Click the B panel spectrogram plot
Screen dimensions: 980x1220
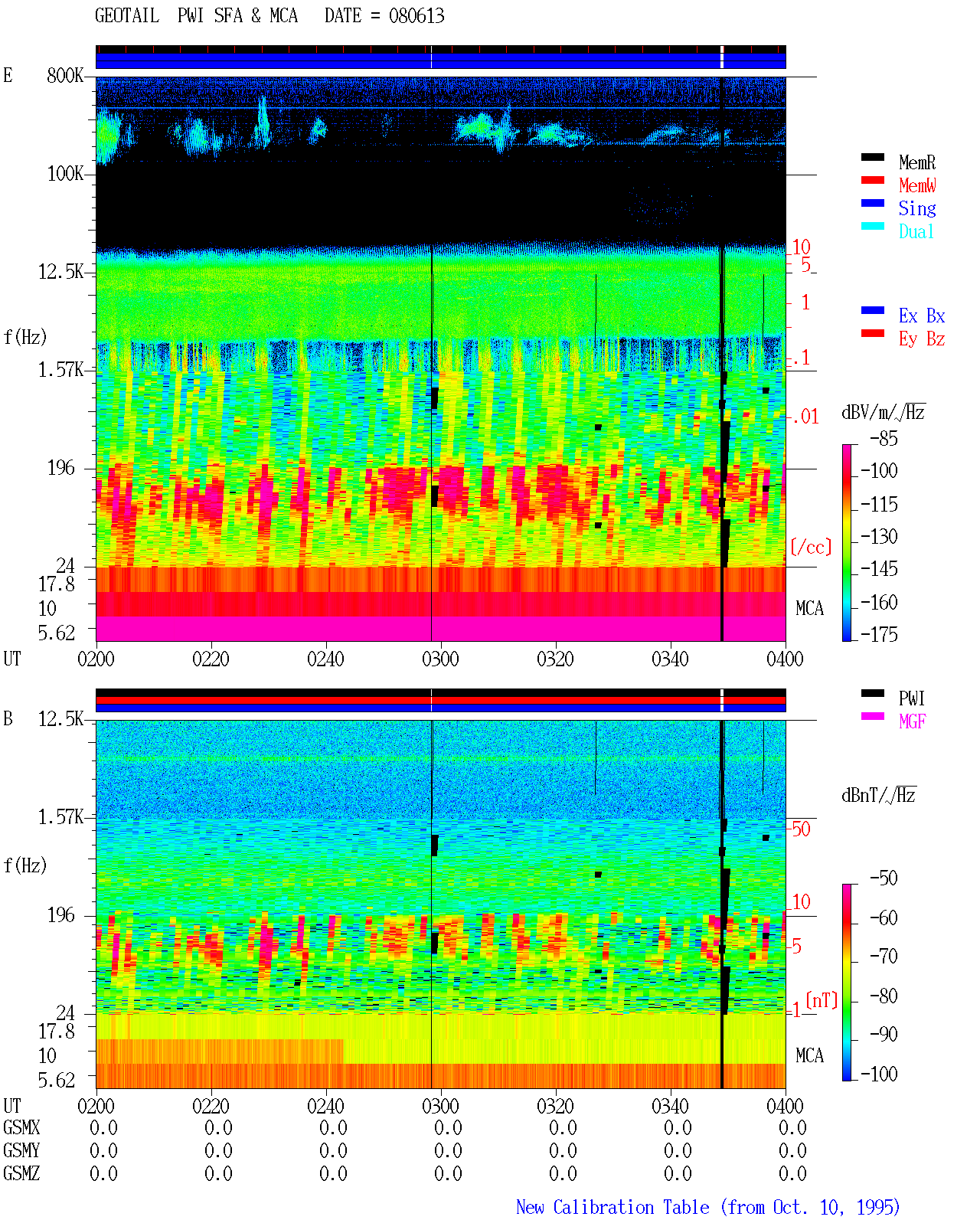(x=440, y=904)
